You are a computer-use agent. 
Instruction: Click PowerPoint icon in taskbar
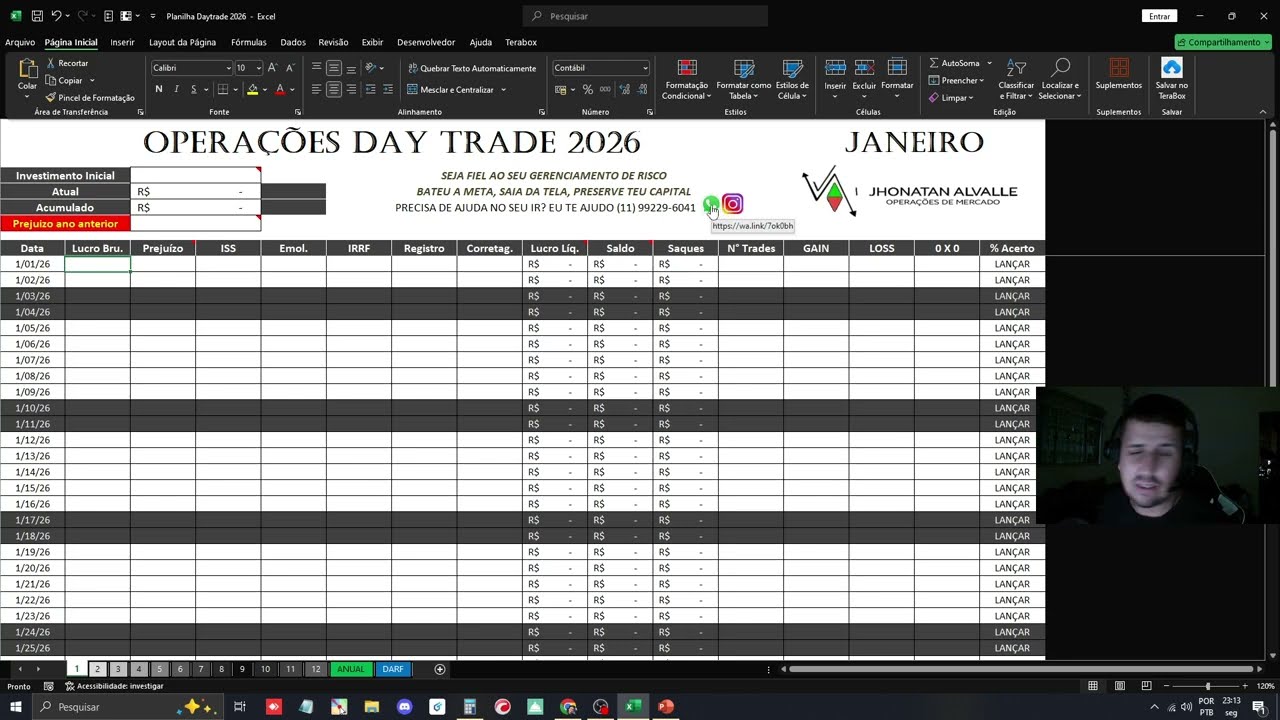click(666, 707)
